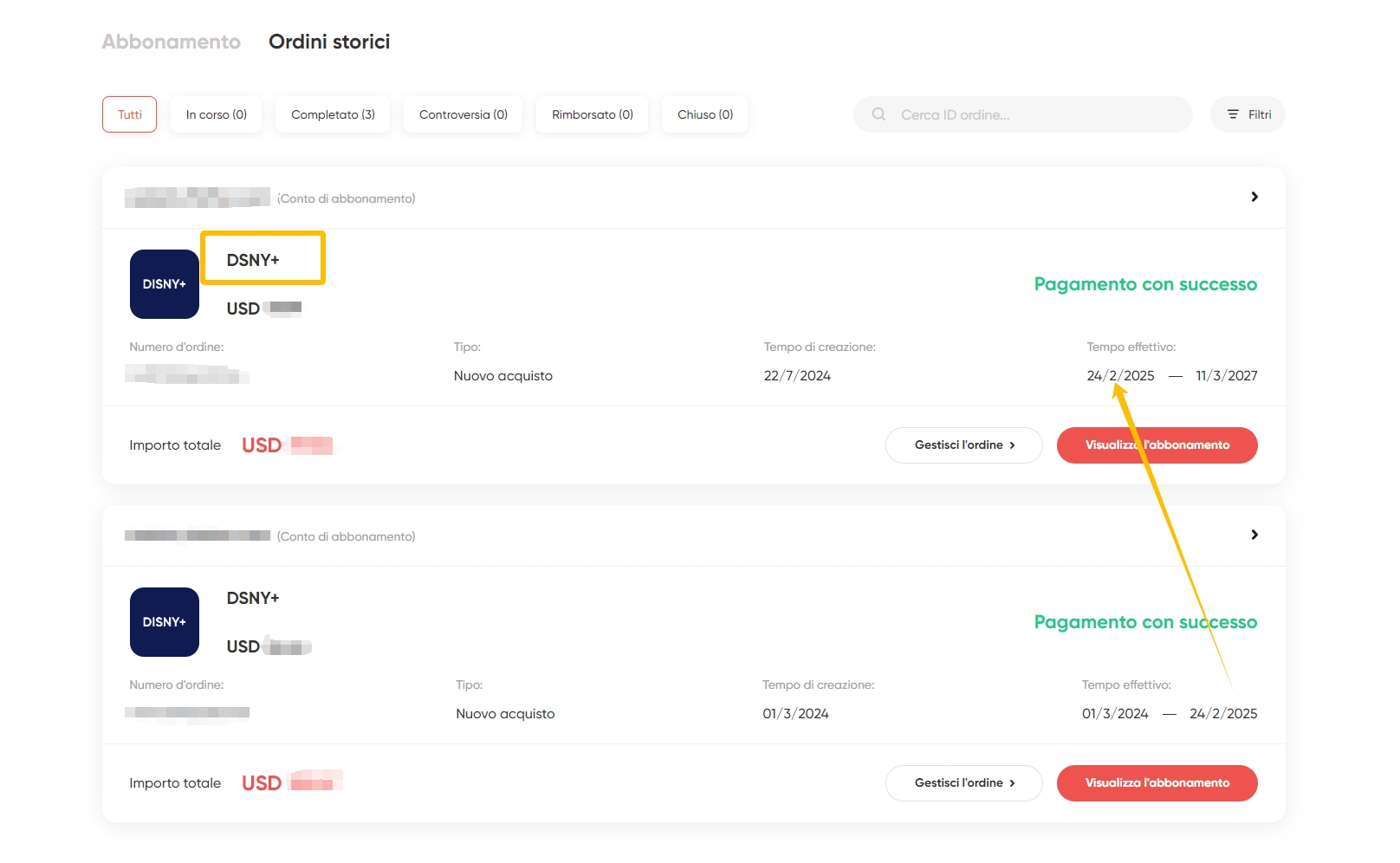The height and width of the screenshot is (863, 1400).
Task: Click Nuovo acquisto in second order
Action: click(505, 714)
